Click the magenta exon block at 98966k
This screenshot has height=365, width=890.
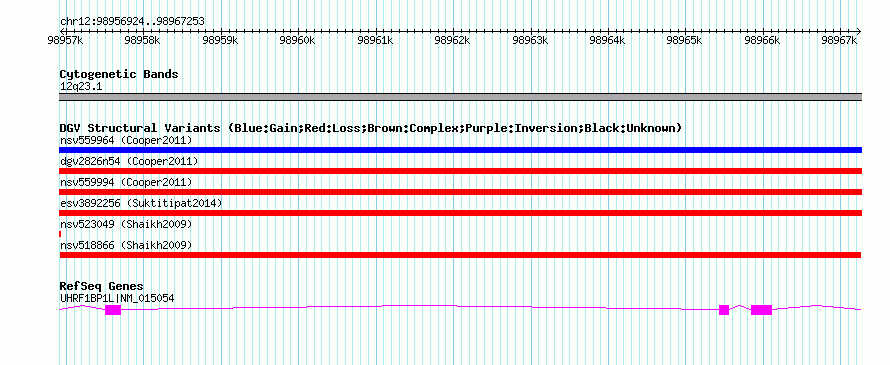point(761,309)
